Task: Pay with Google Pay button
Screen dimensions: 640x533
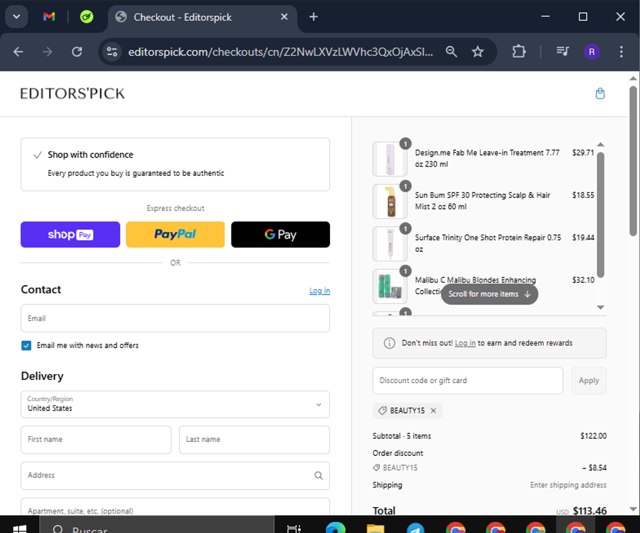Action: (x=280, y=235)
